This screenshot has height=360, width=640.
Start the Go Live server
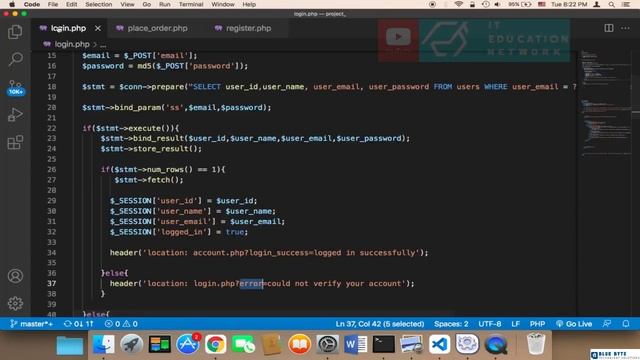coord(573,324)
